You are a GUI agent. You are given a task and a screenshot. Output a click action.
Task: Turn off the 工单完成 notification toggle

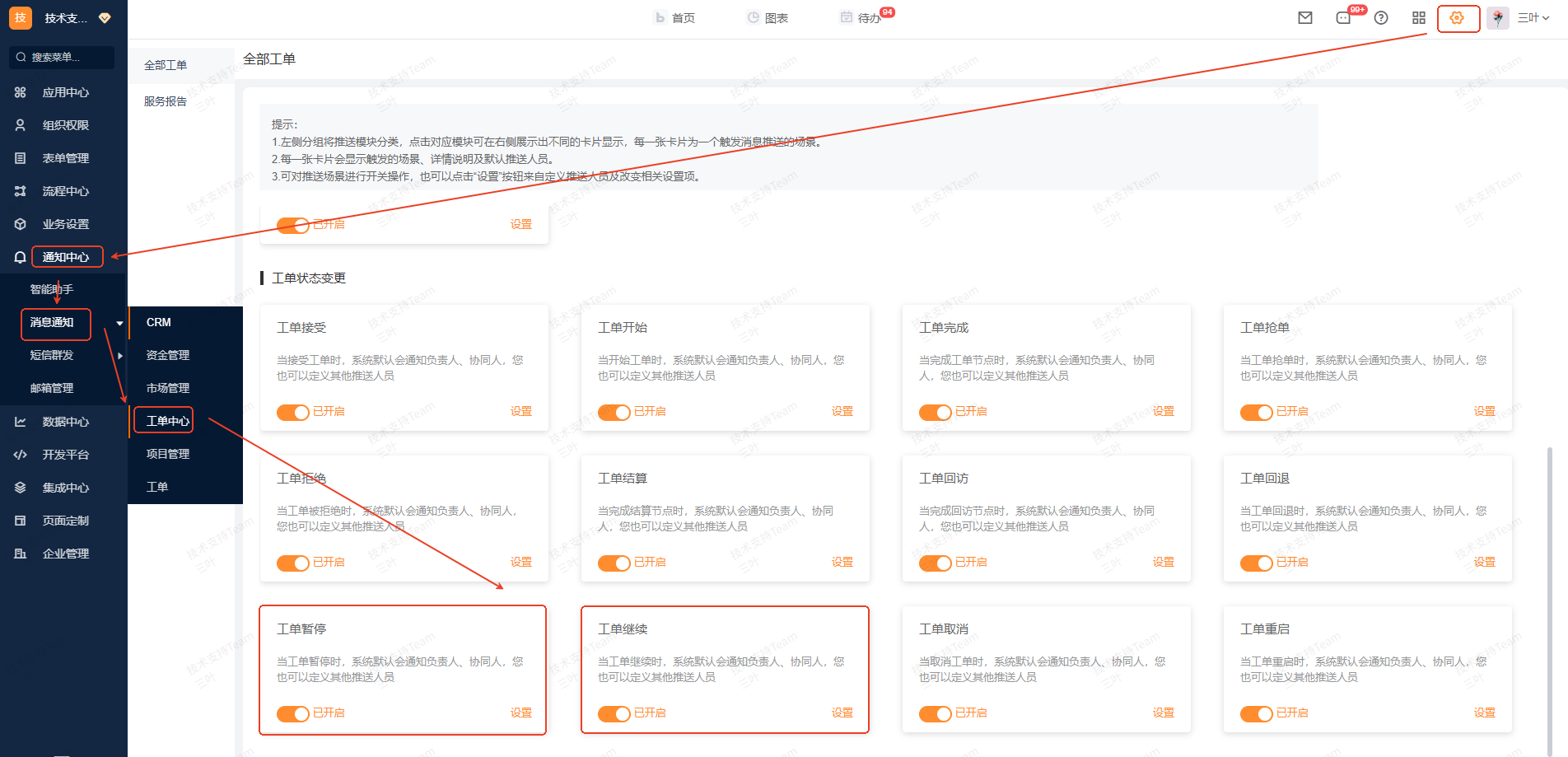click(x=935, y=412)
